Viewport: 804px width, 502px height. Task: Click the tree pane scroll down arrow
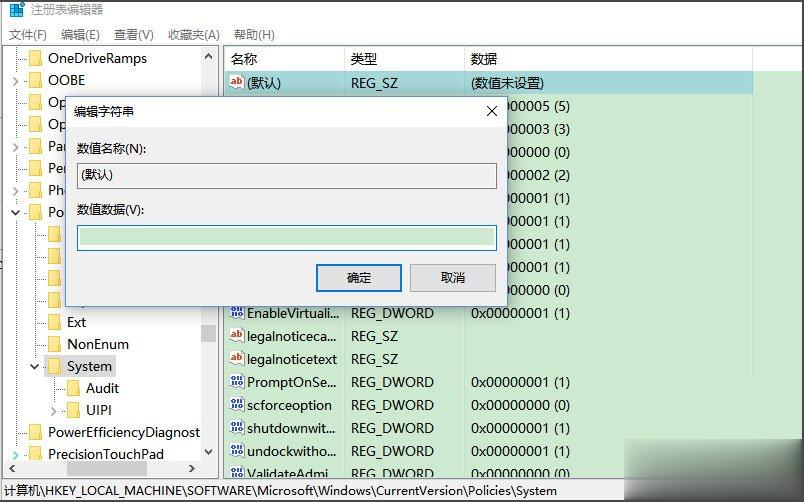point(209,452)
